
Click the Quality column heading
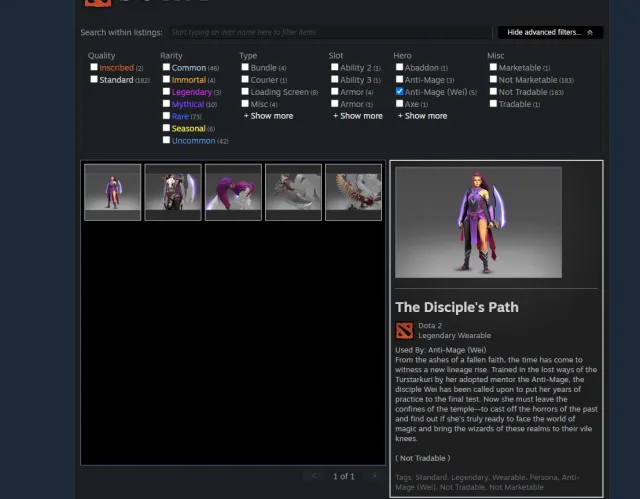click(102, 55)
